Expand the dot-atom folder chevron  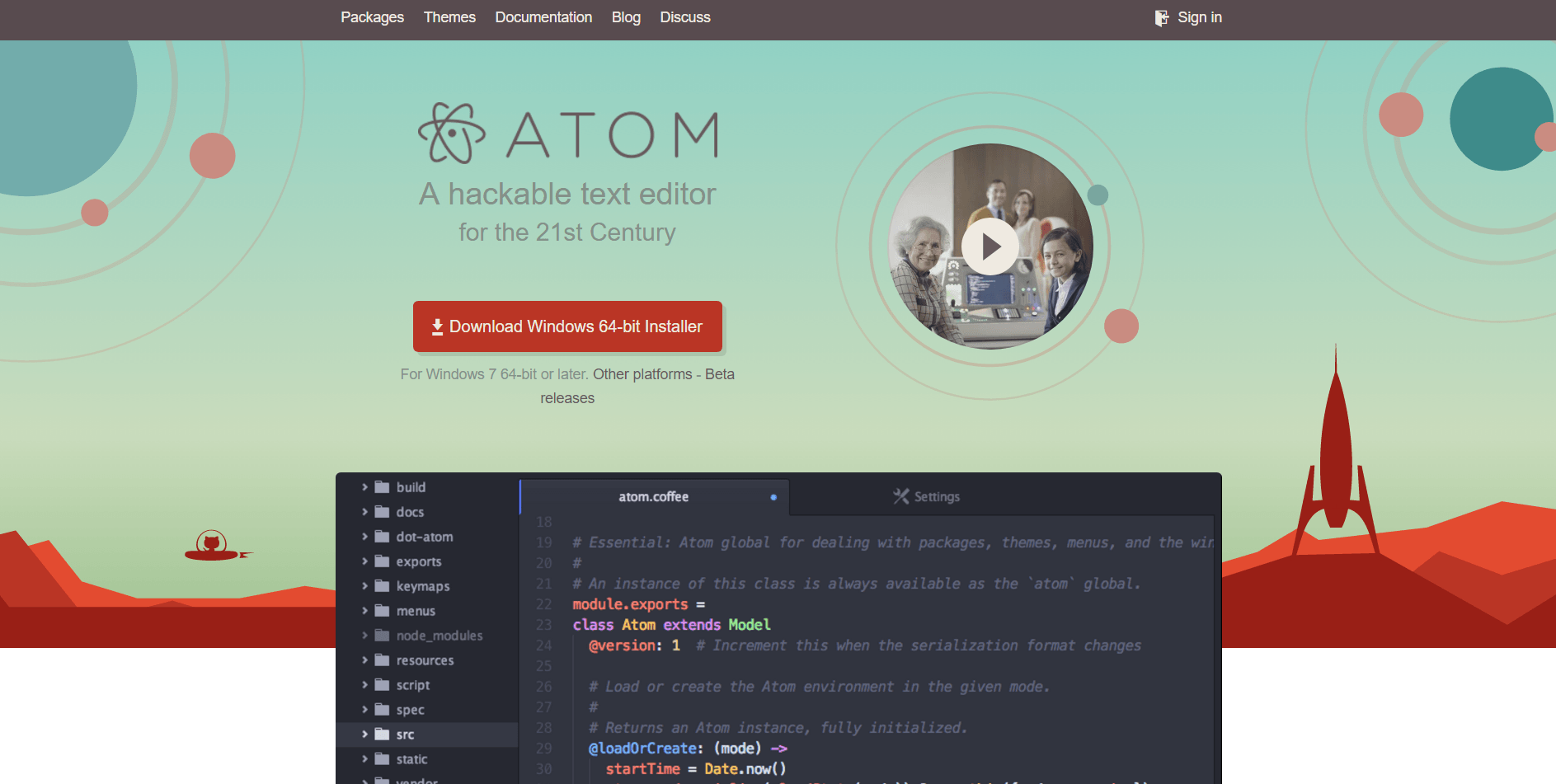pyautogui.click(x=364, y=537)
